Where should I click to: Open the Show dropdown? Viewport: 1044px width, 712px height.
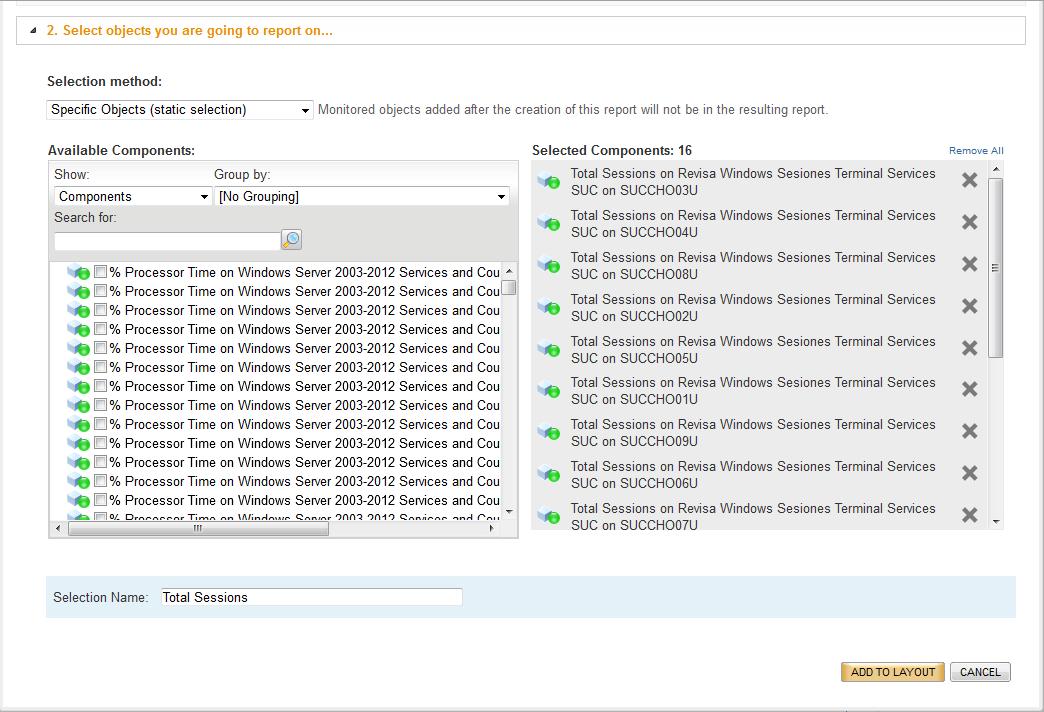coord(131,196)
